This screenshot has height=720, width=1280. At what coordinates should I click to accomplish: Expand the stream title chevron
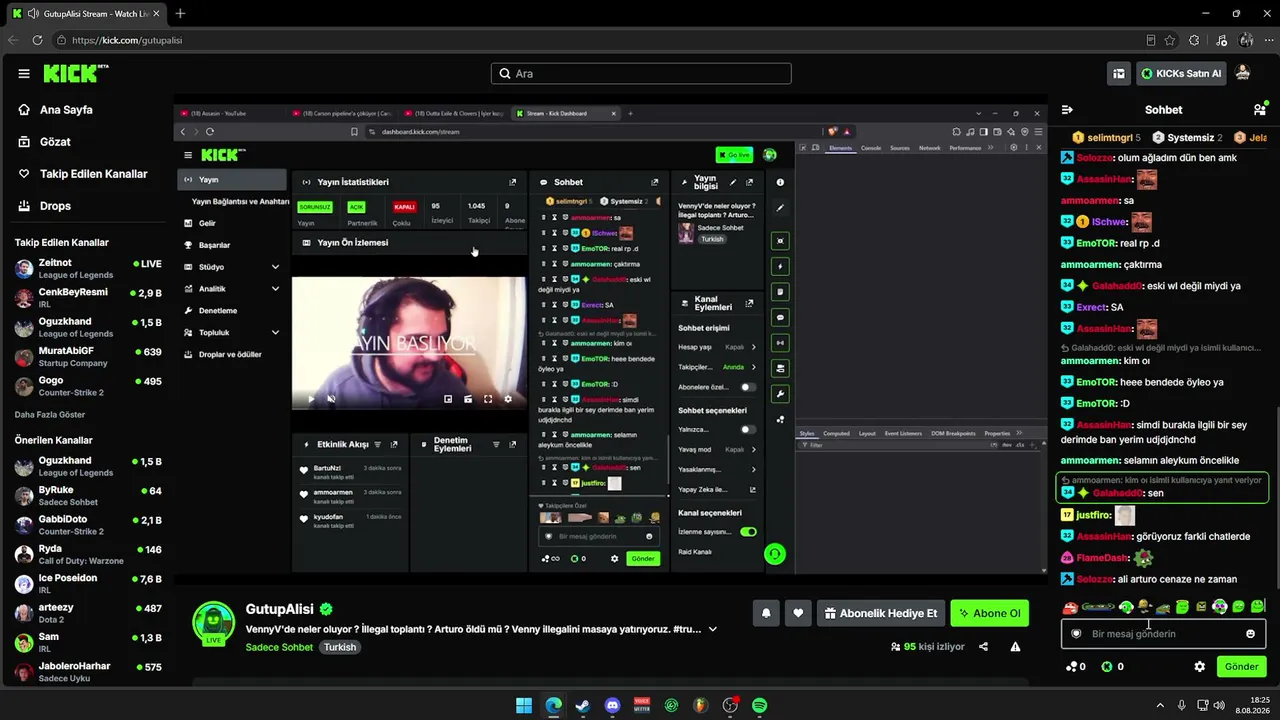pyautogui.click(x=713, y=629)
